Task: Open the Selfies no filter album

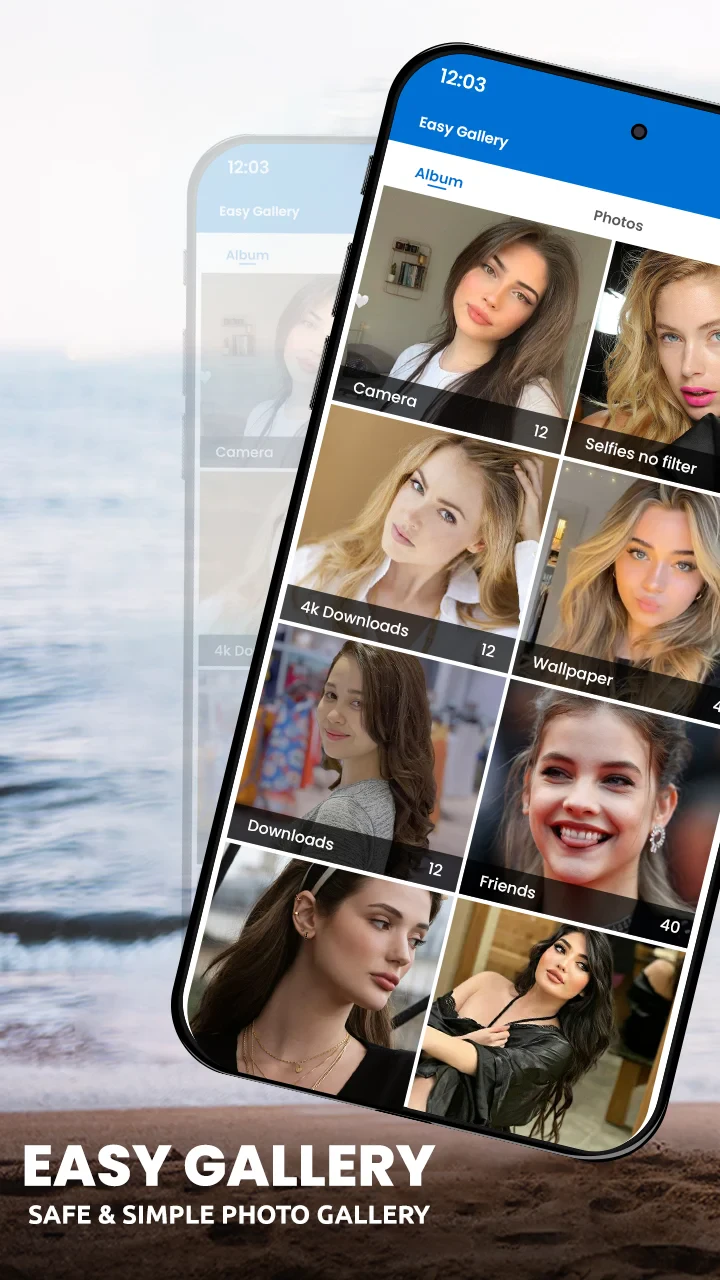Action: click(655, 360)
